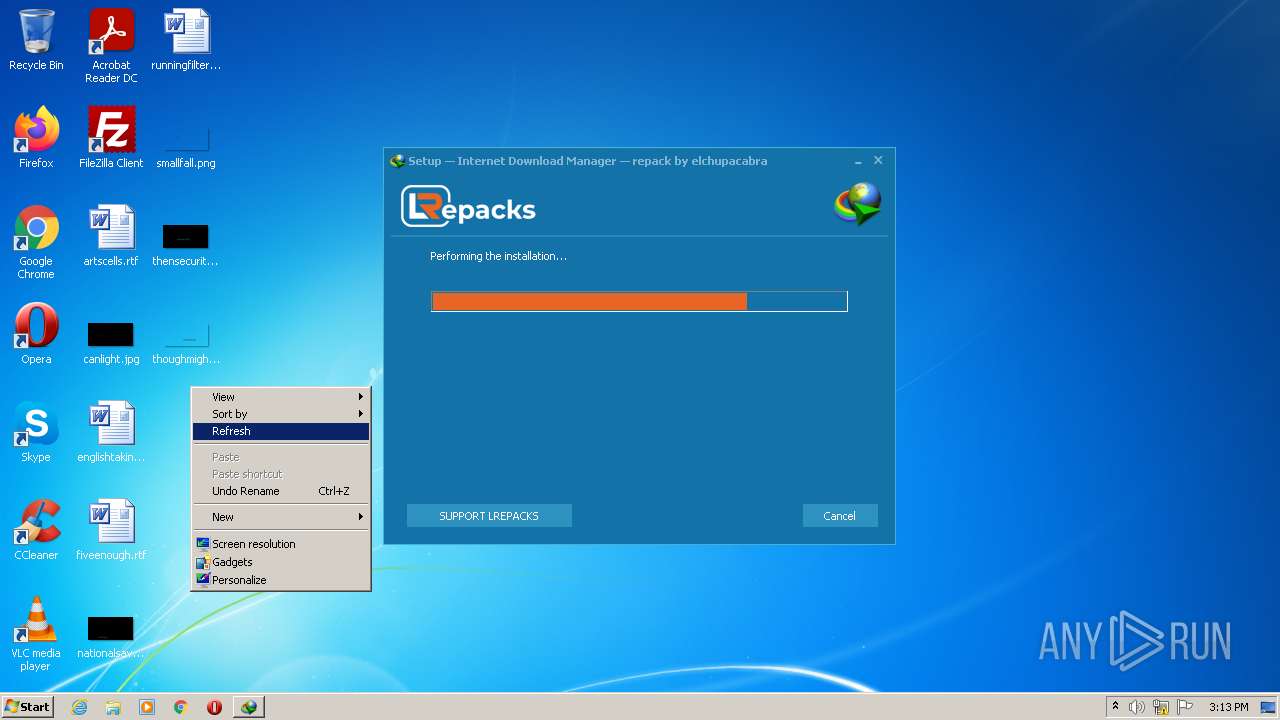This screenshot has height=720, width=1280.
Task: Open the volume speaker tray icon
Action: (x=1137, y=707)
